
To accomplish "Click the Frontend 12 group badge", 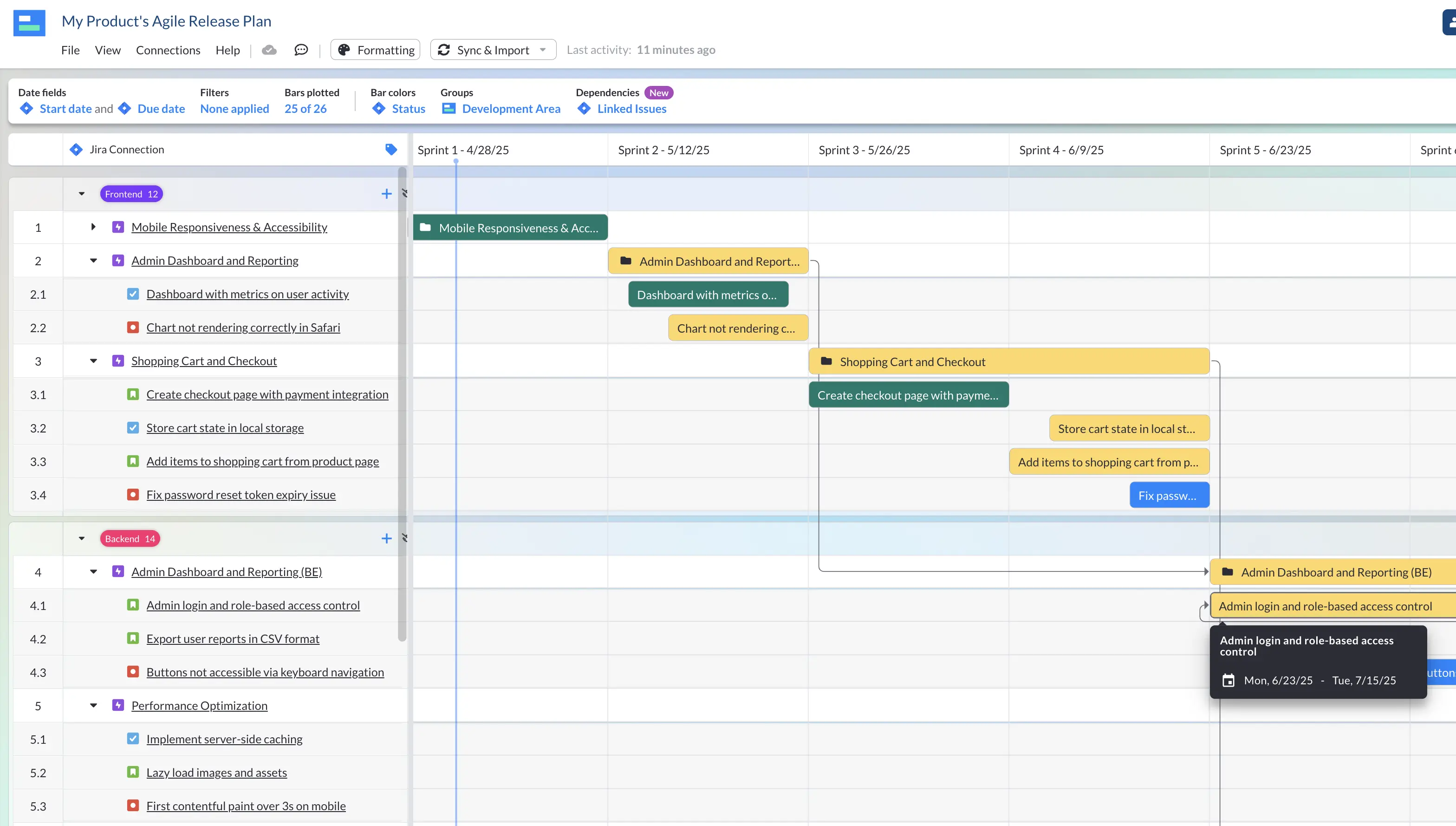I will pyautogui.click(x=131, y=194).
